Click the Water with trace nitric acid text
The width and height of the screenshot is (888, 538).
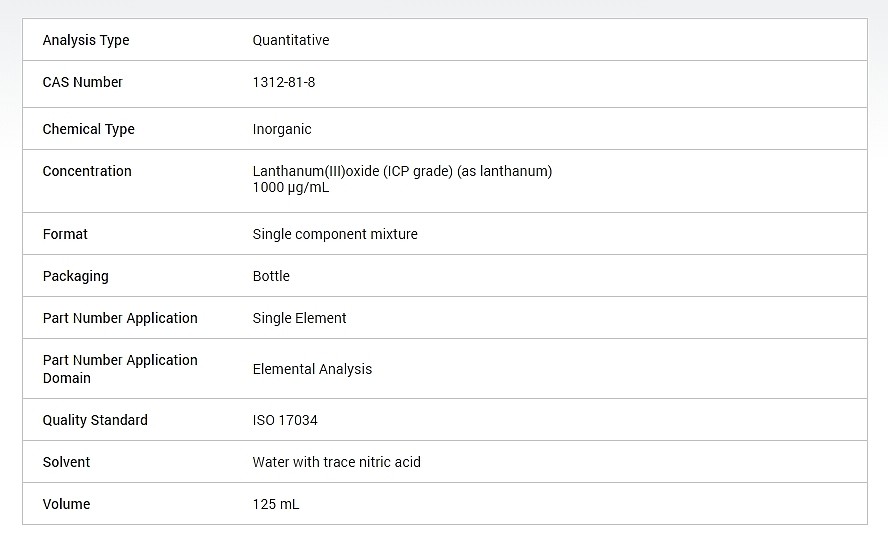coord(337,462)
